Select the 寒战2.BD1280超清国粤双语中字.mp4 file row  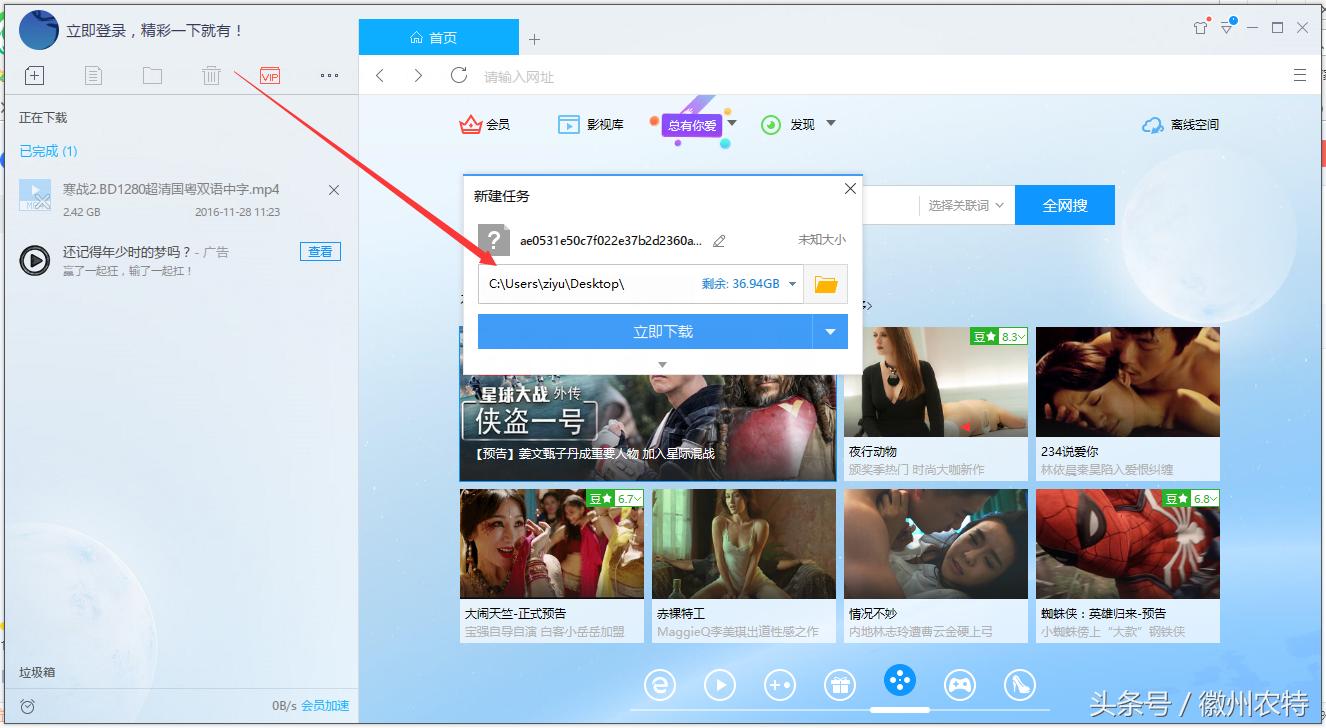(x=180, y=197)
